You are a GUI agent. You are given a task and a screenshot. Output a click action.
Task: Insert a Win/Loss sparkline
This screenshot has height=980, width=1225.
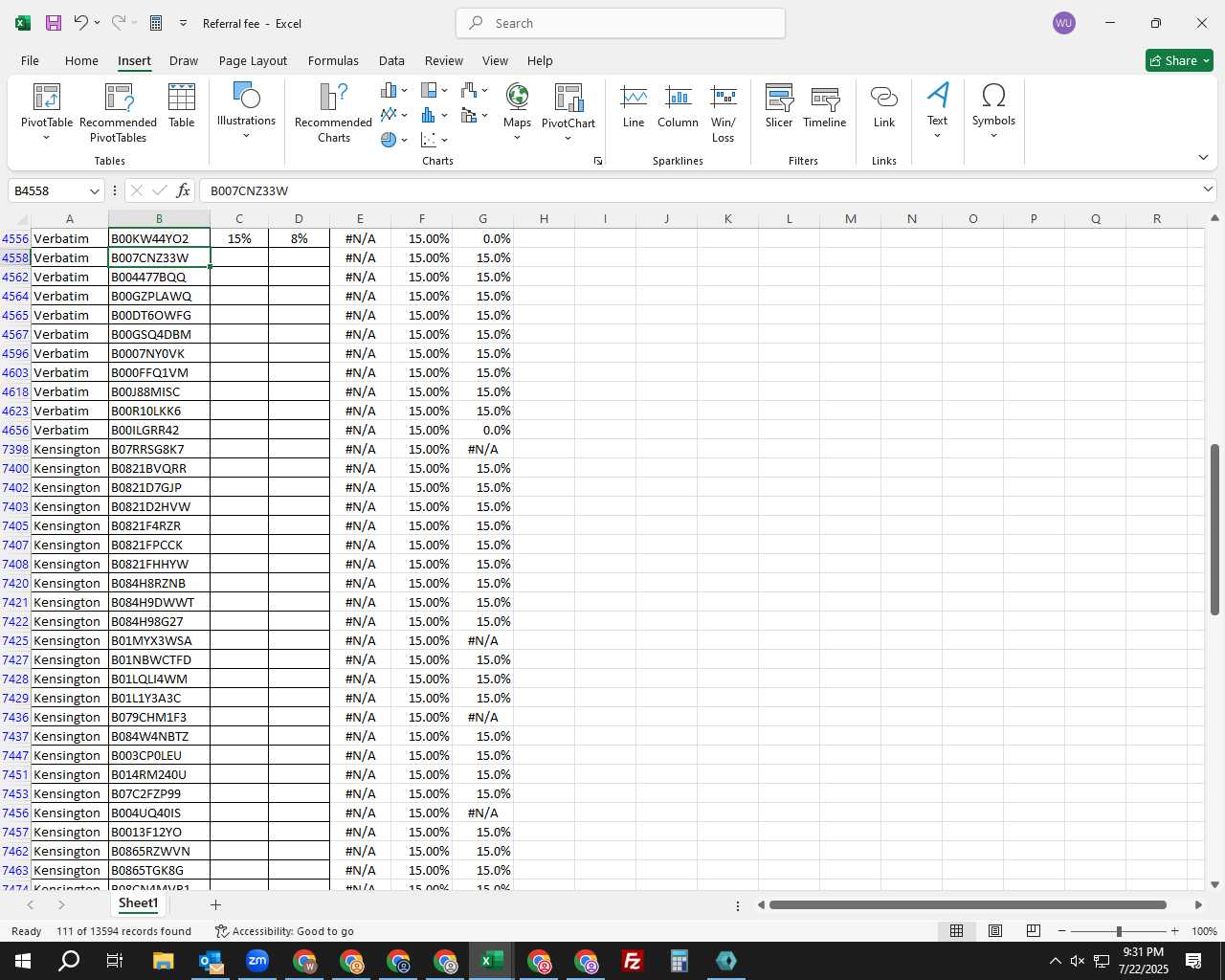(x=724, y=113)
